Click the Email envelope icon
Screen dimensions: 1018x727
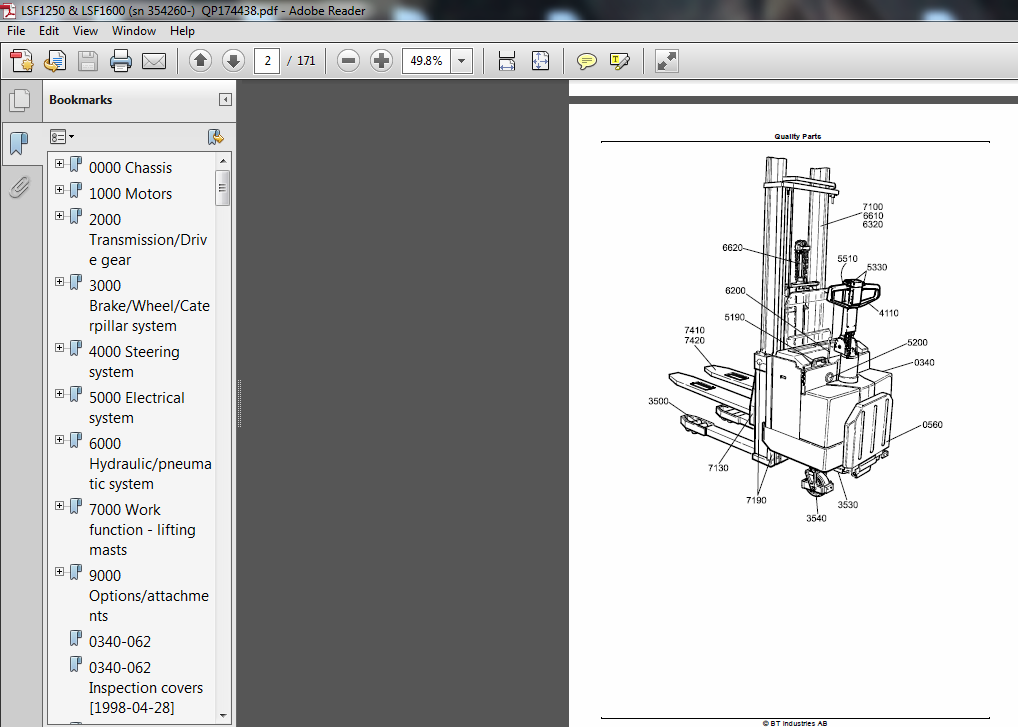click(154, 61)
